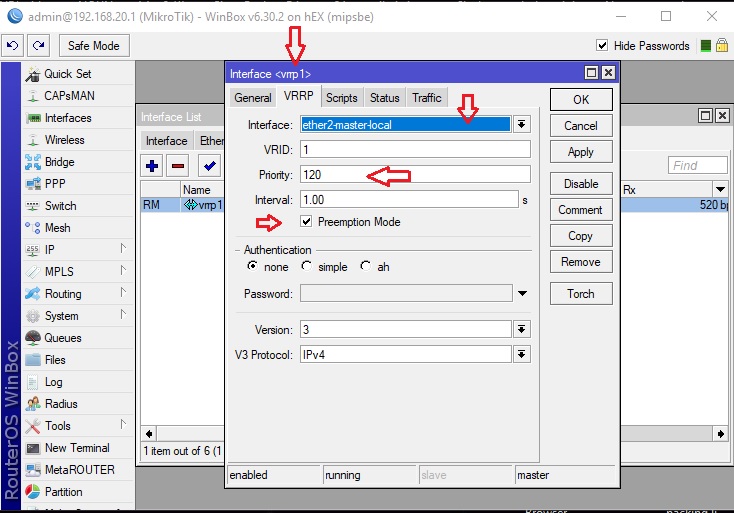Expand the System submenu arrow
The height and width of the screenshot is (513, 734).
(123, 314)
